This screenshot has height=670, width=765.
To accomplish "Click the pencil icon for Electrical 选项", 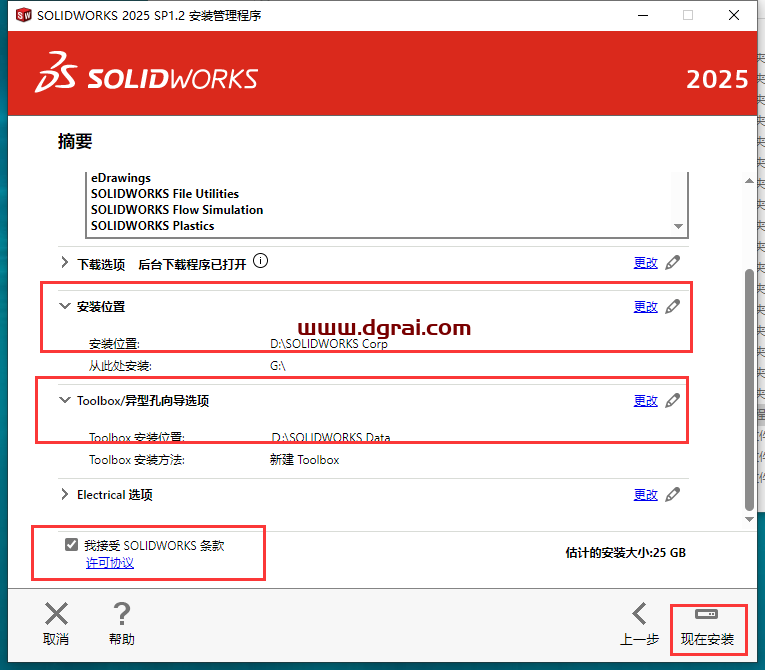I will coord(673,494).
